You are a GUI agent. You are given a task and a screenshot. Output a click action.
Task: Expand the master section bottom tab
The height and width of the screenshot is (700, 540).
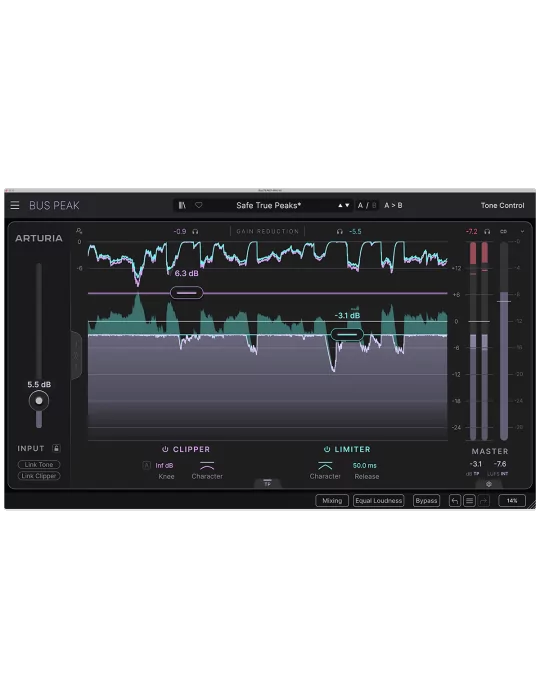tap(489, 484)
